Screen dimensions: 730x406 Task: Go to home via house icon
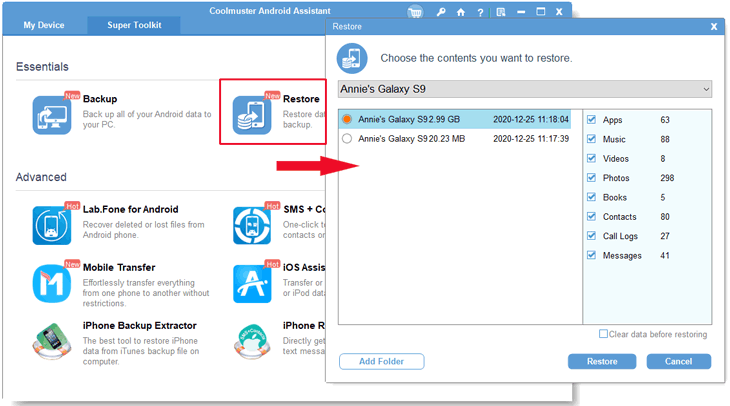click(461, 12)
